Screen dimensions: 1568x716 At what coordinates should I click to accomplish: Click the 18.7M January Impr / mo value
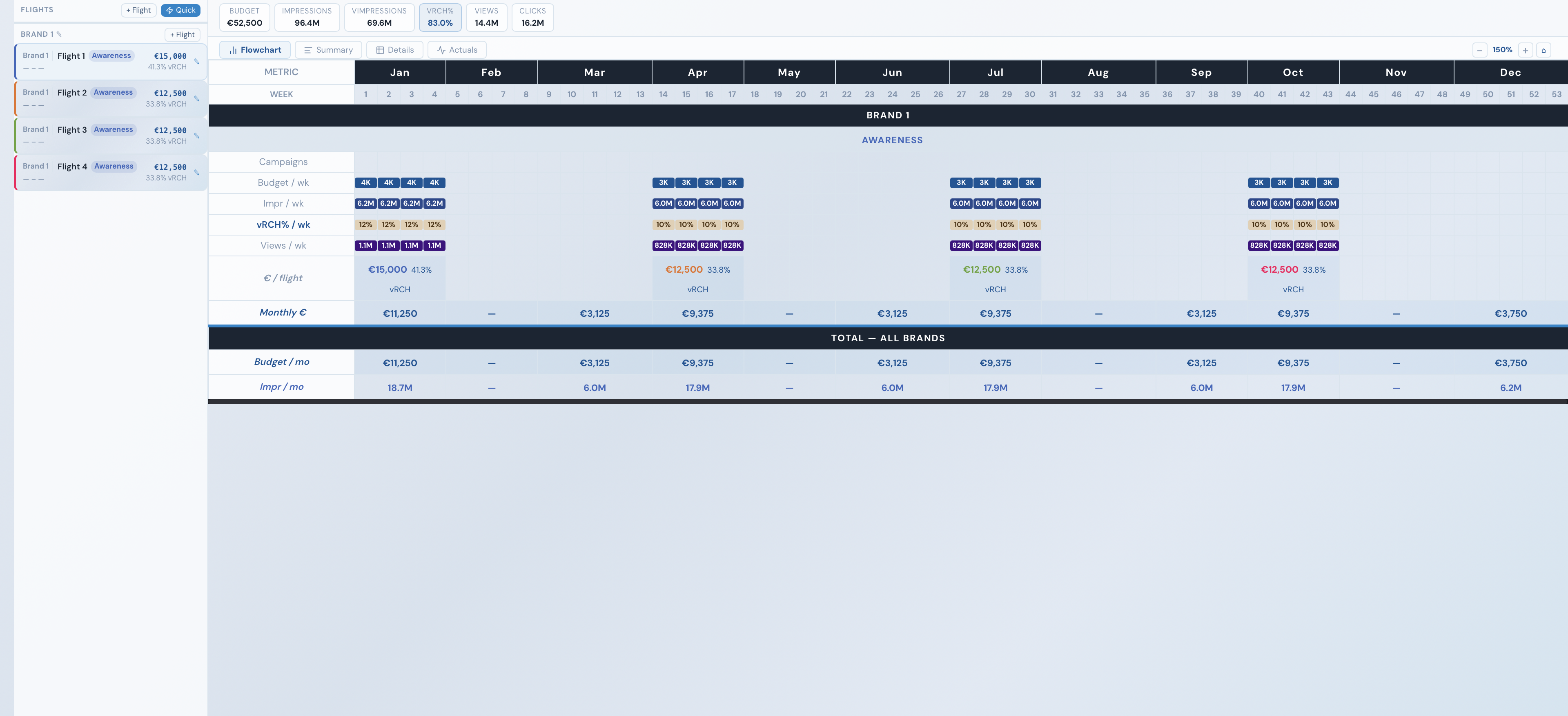(x=400, y=387)
